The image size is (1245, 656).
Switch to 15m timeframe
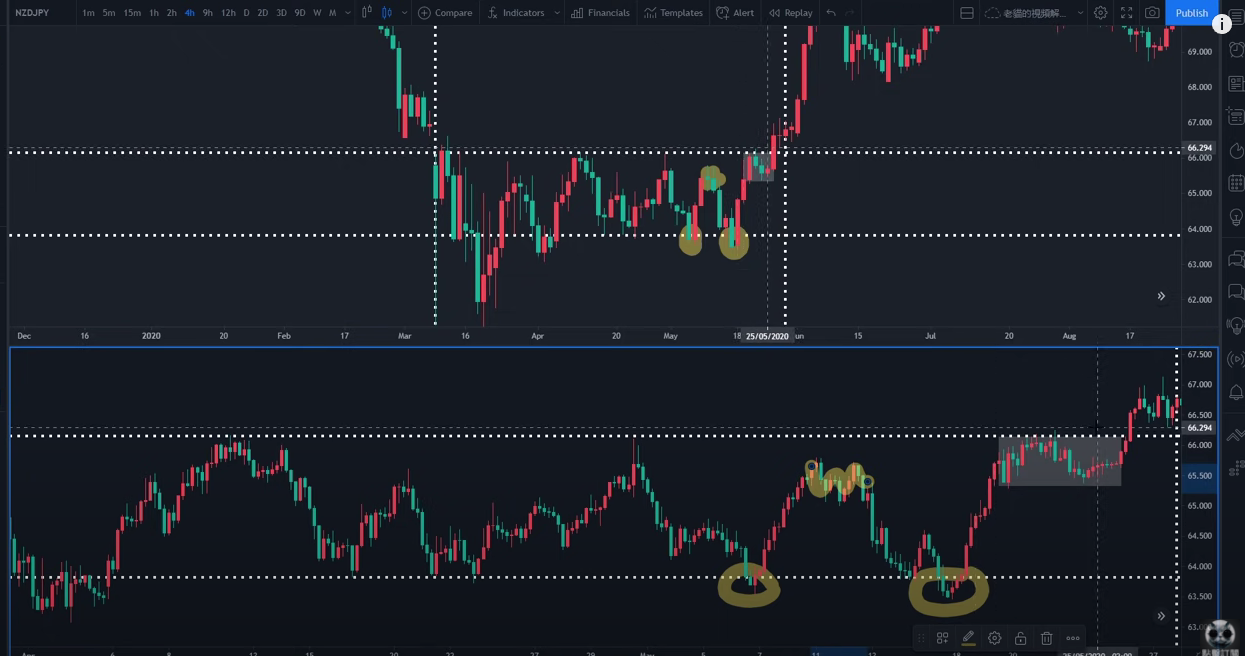(132, 13)
